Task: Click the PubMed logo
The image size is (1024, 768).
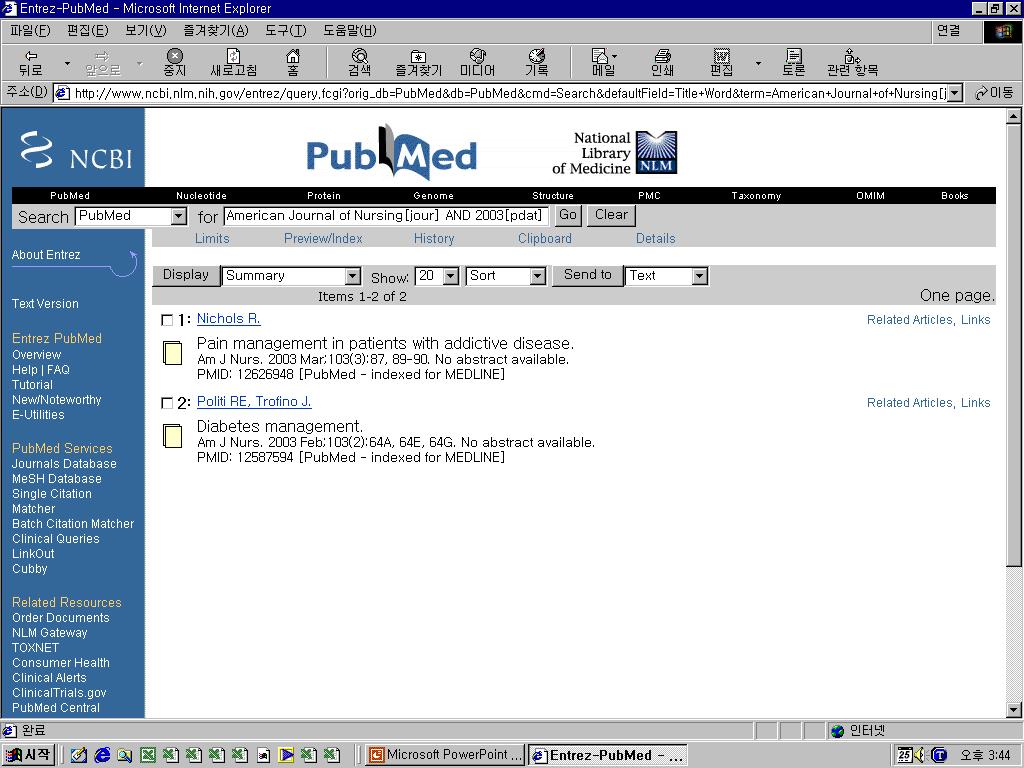Action: coord(392,153)
